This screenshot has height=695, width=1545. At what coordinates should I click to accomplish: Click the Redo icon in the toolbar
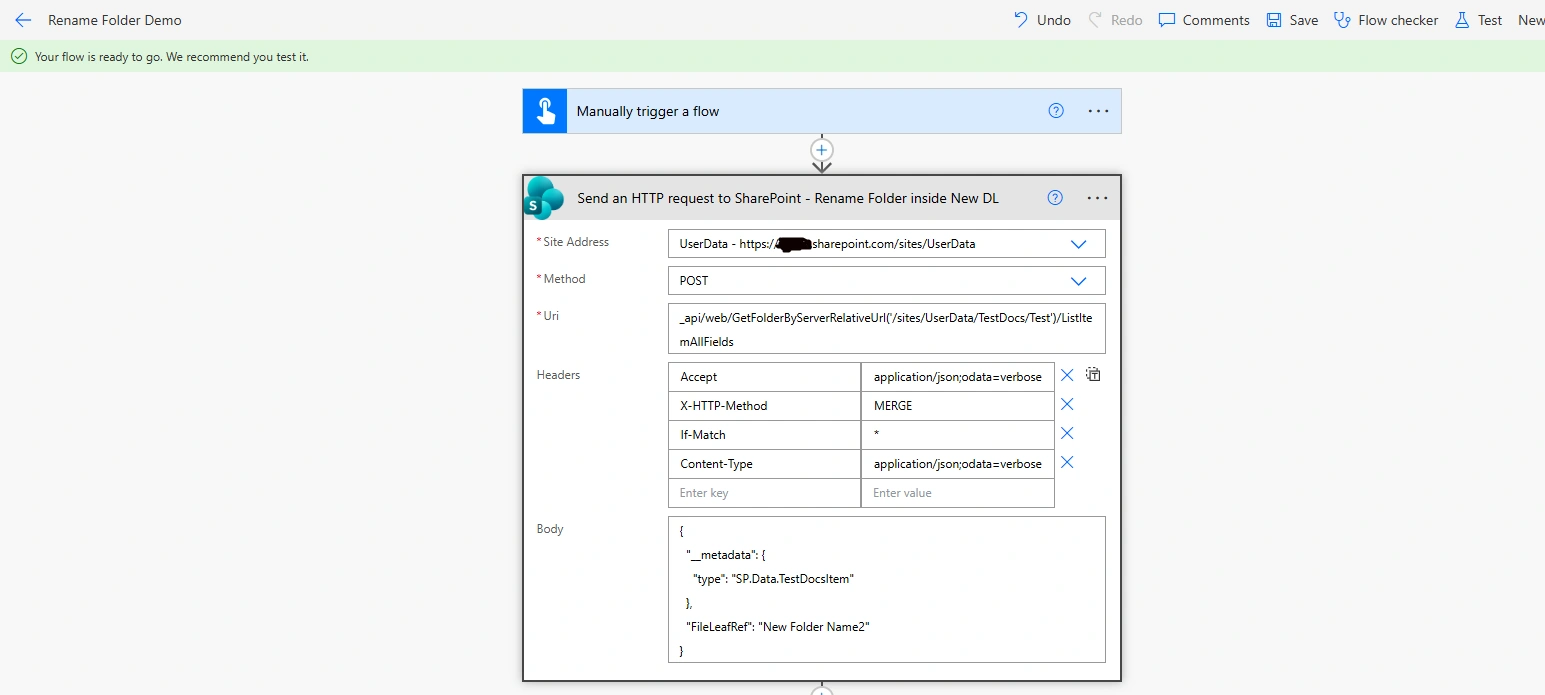tap(1095, 20)
